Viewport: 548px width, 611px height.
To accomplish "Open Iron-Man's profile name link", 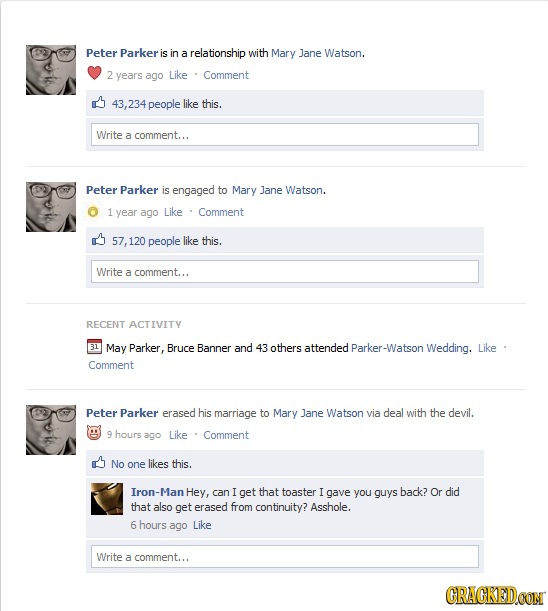I will pyautogui.click(x=157, y=492).
